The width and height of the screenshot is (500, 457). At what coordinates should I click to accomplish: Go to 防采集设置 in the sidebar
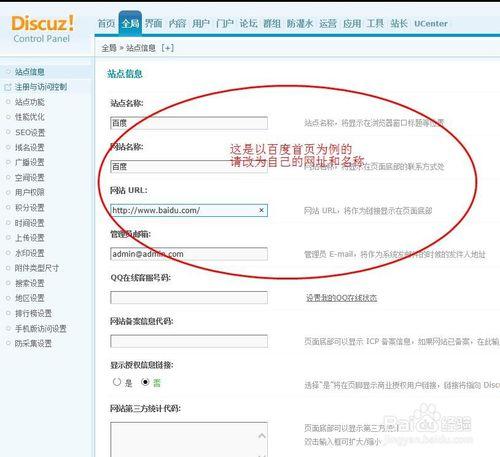pyautogui.click(x=33, y=343)
